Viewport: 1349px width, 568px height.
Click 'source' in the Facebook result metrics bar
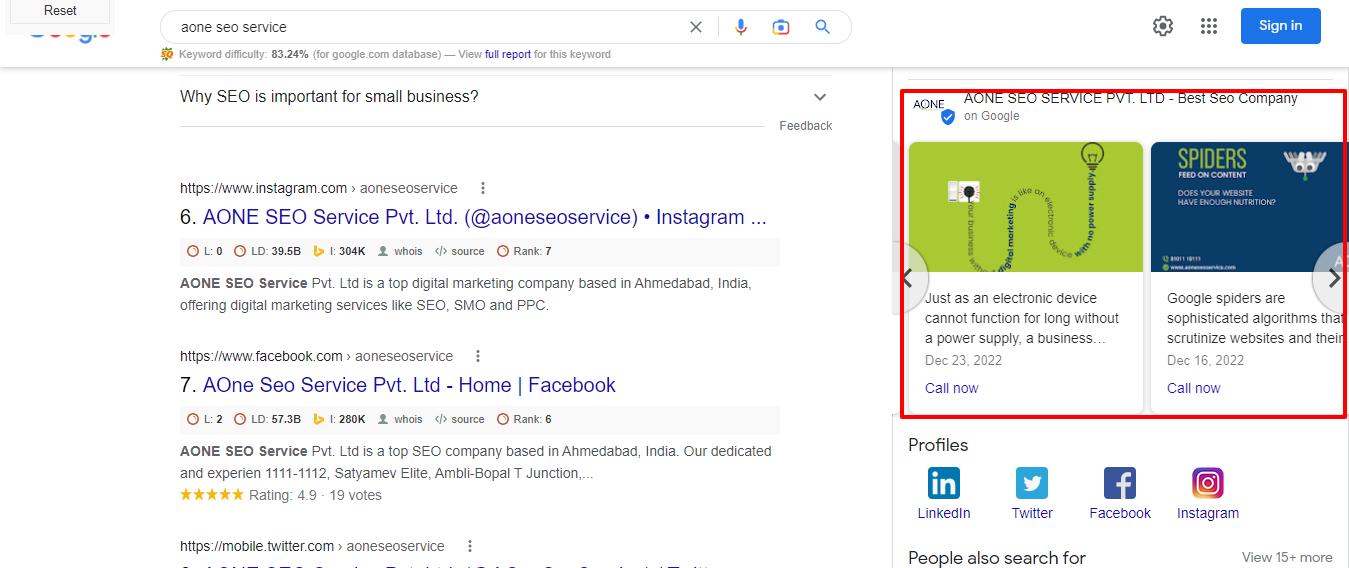(460, 419)
